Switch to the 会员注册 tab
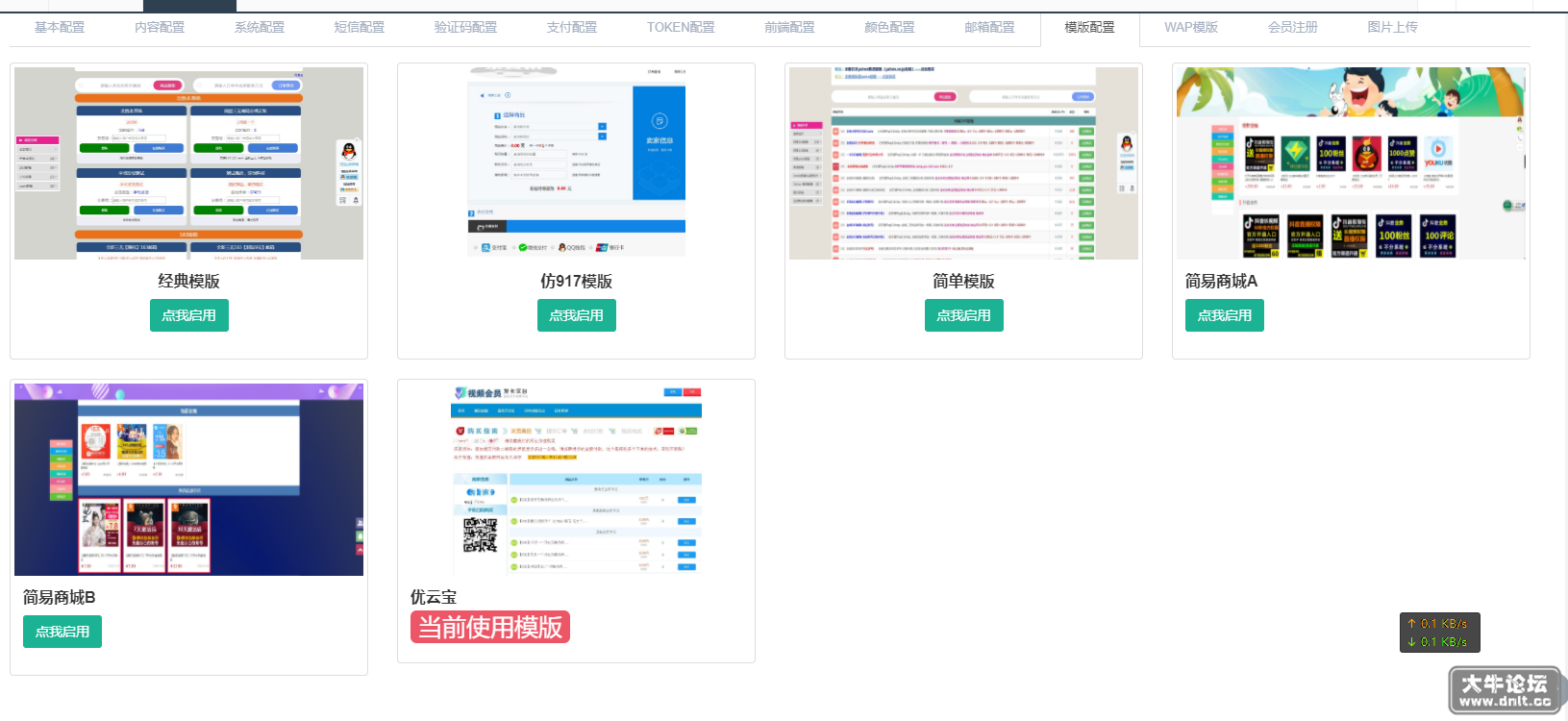Viewport: 1568px width, 721px height. click(1293, 28)
